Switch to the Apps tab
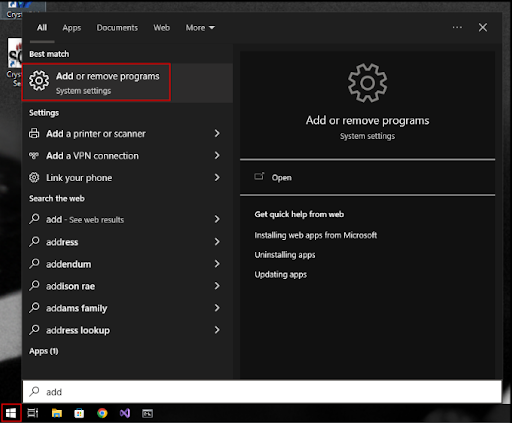512x423 pixels. coord(72,28)
